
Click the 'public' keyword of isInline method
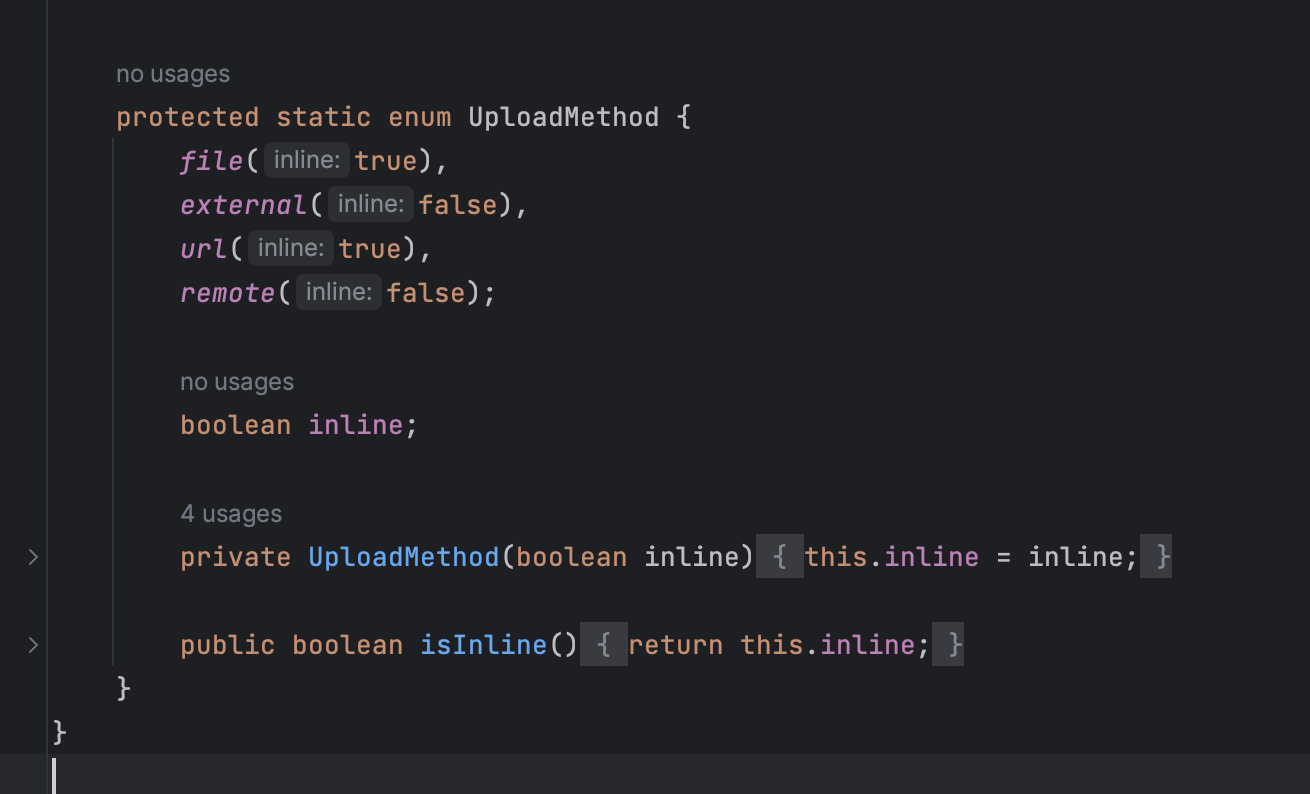228,645
